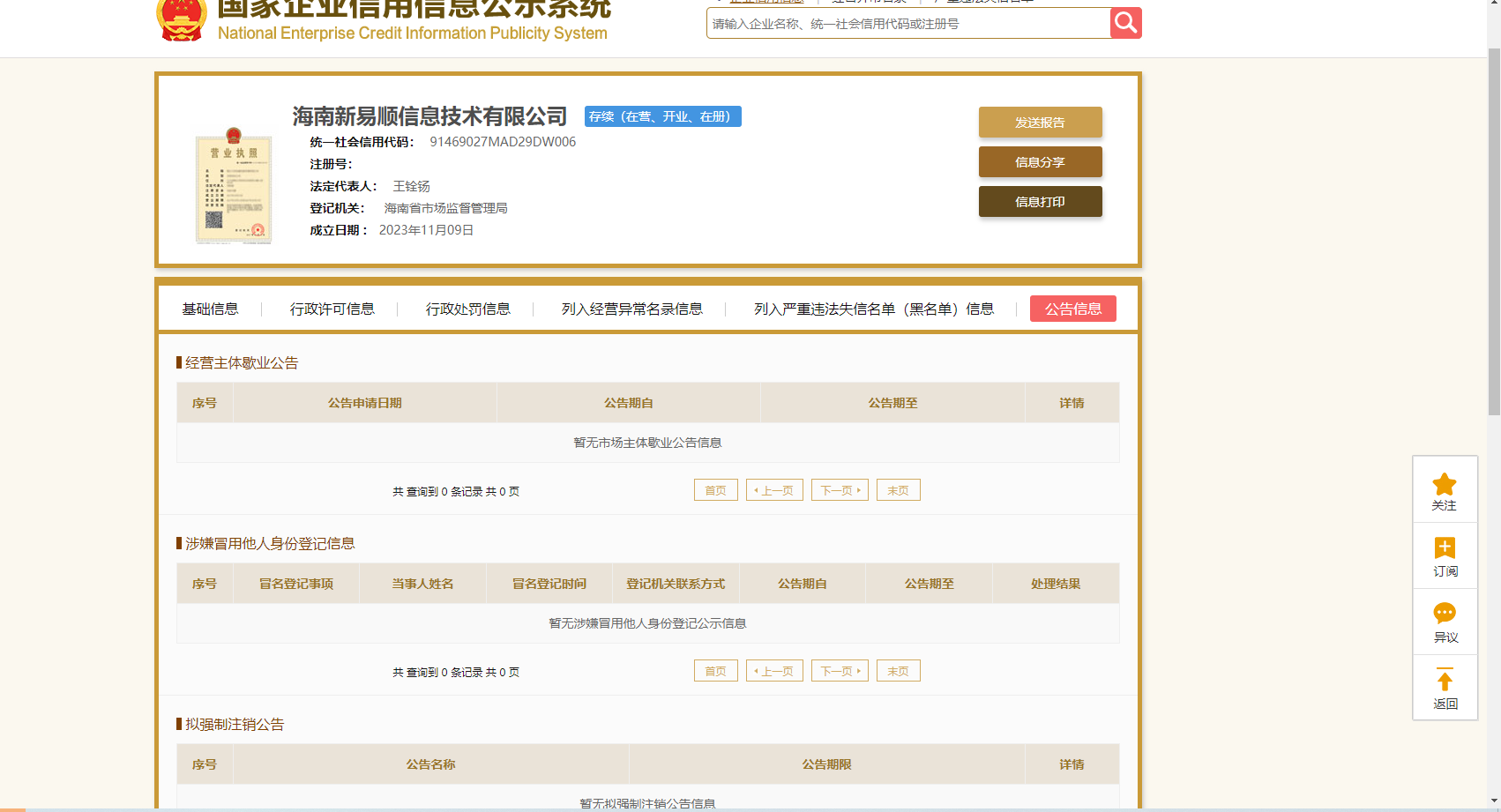Click the 发送报告 button
This screenshot has height=812, width=1501.
point(1041,123)
